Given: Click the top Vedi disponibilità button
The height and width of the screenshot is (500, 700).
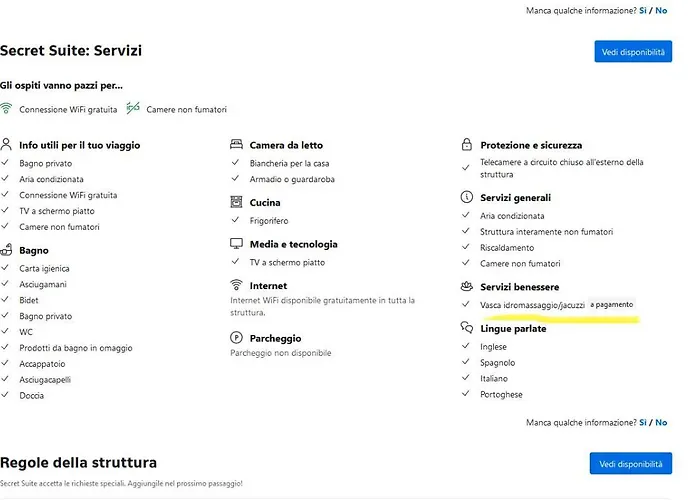Looking at the screenshot, I should tap(632, 52).
